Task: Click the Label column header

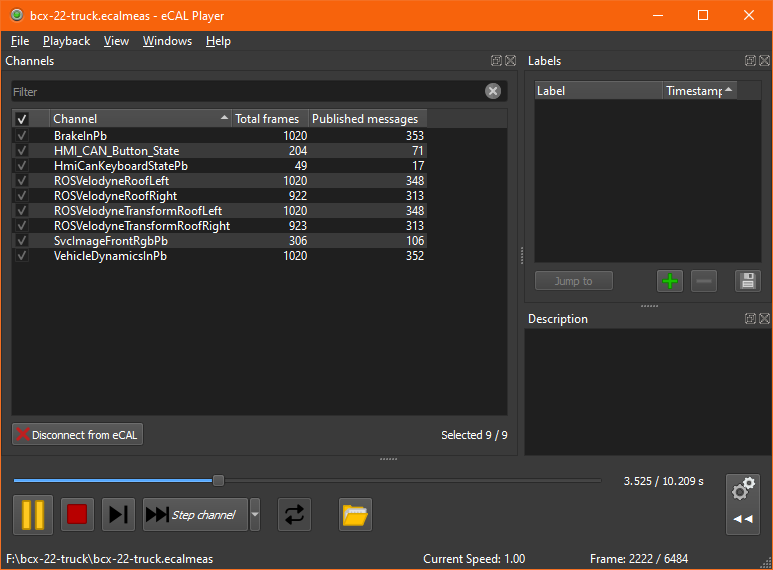Action: coord(598,91)
